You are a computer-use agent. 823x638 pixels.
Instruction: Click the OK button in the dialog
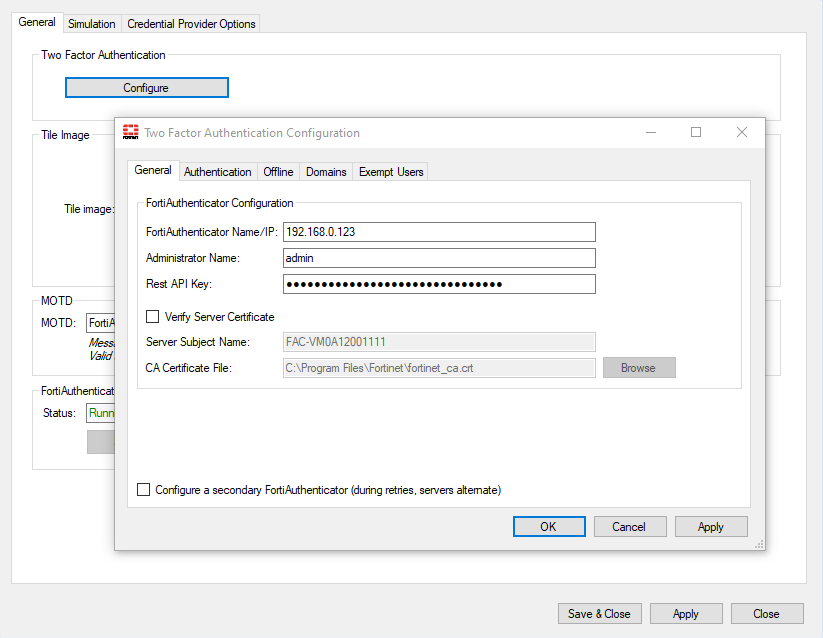[549, 526]
